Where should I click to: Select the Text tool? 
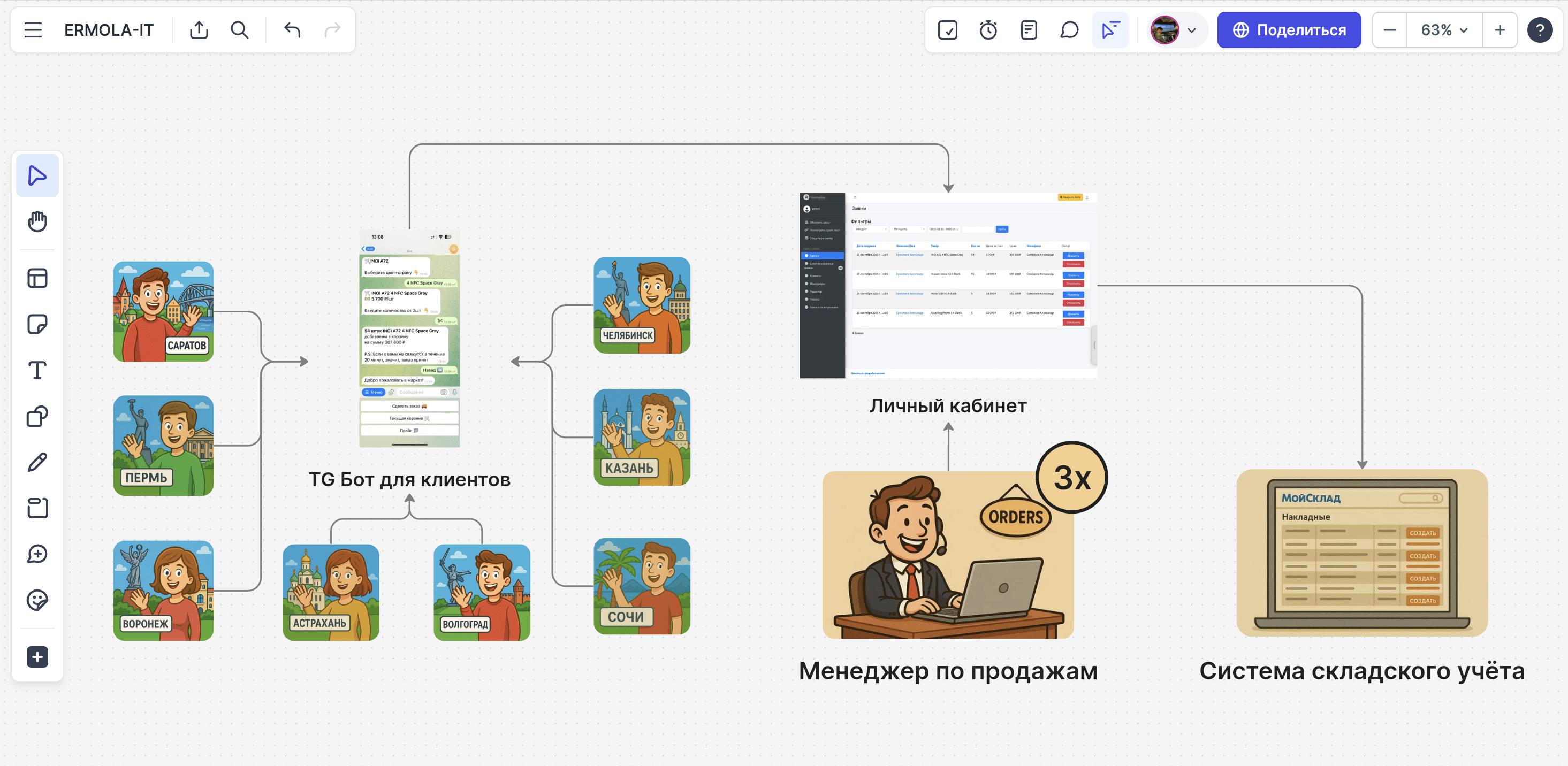tap(37, 370)
